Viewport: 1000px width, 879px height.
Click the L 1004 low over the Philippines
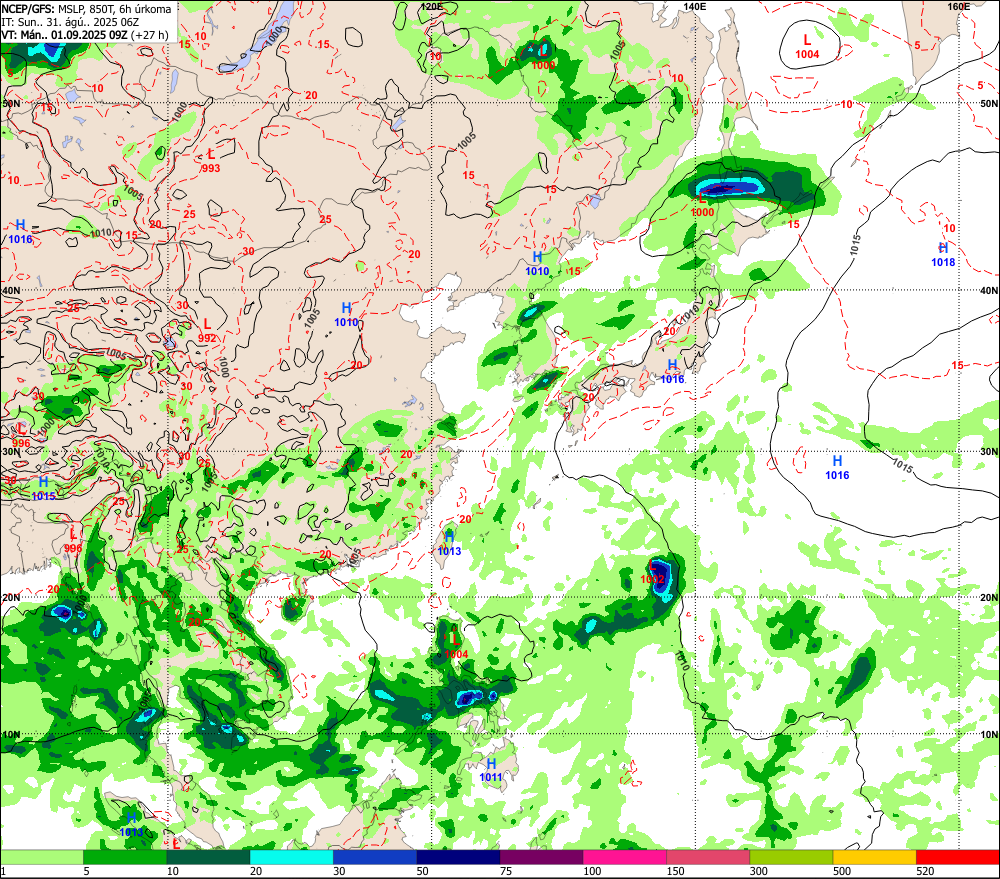pyautogui.click(x=456, y=647)
